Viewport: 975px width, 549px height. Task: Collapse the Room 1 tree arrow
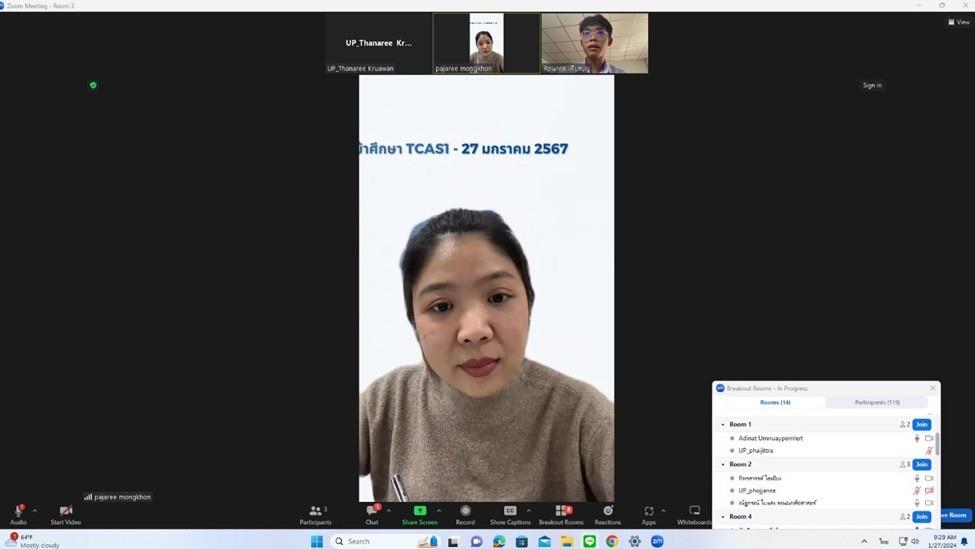(723, 425)
